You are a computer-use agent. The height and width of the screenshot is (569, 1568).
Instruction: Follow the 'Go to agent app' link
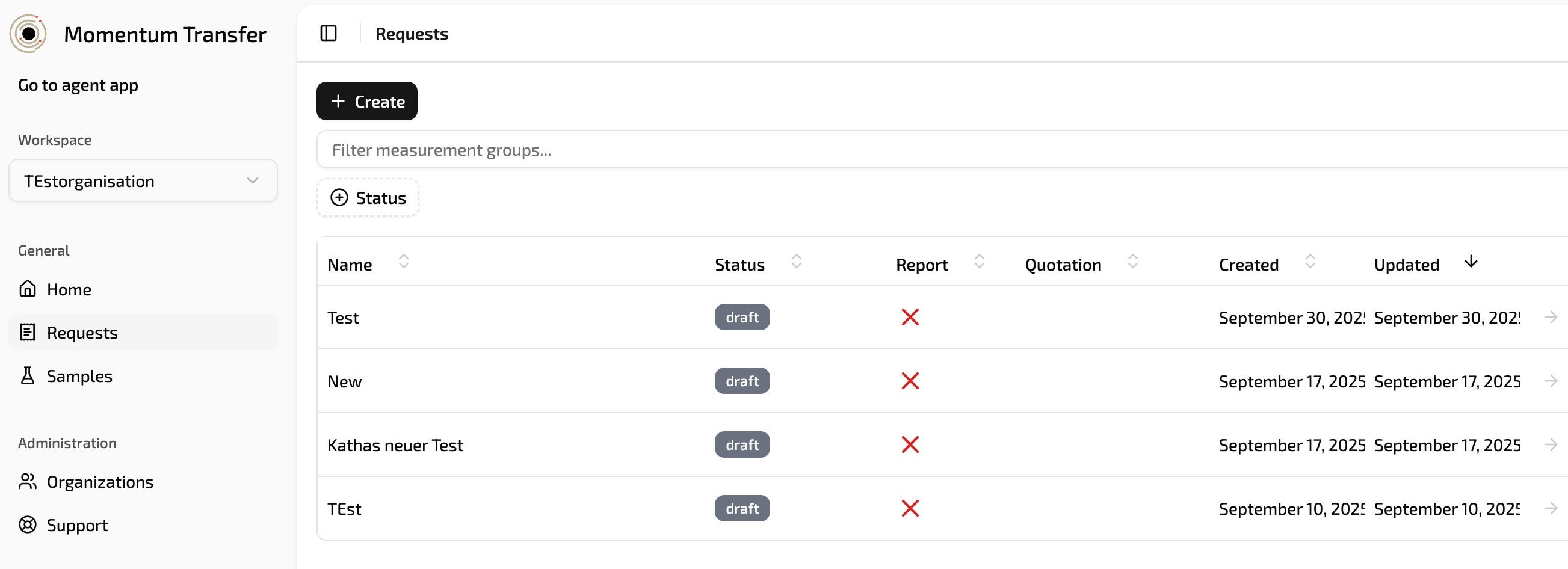(78, 85)
